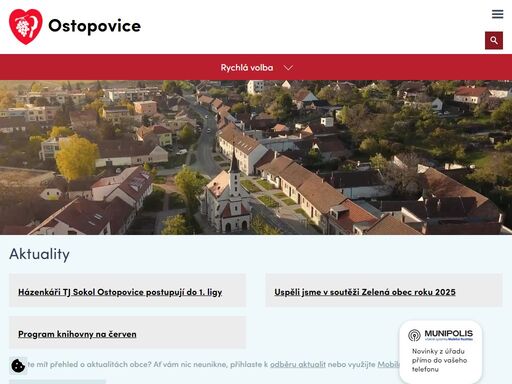
Task: Click the red search magnifier button
Action: tap(494, 40)
